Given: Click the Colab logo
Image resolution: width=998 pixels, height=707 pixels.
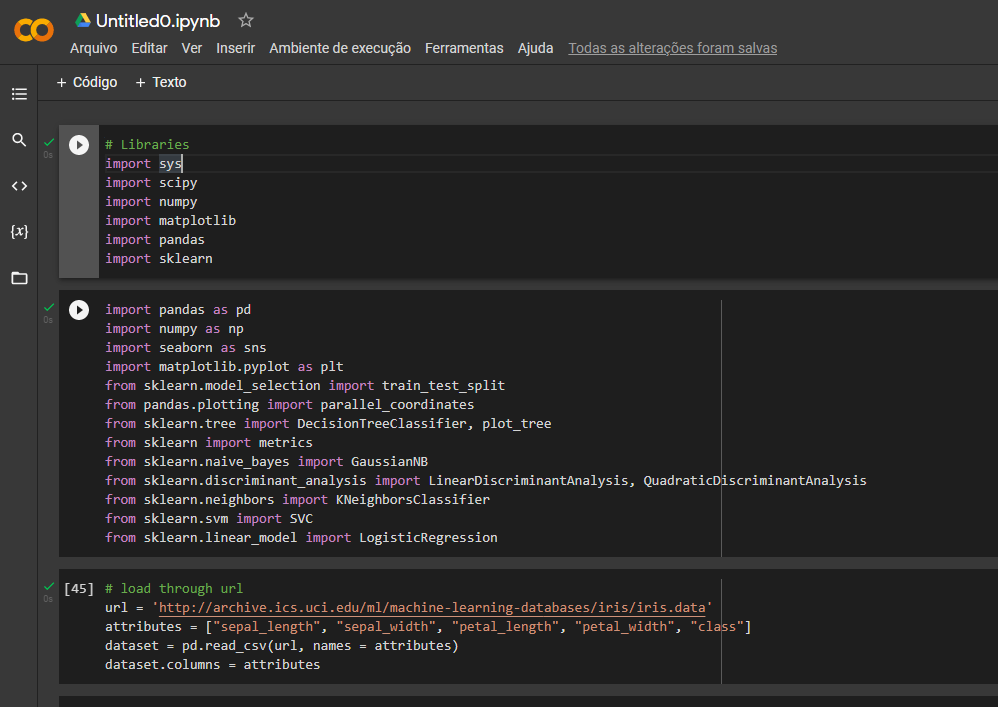Looking at the screenshot, I should click(x=34, y=30).
